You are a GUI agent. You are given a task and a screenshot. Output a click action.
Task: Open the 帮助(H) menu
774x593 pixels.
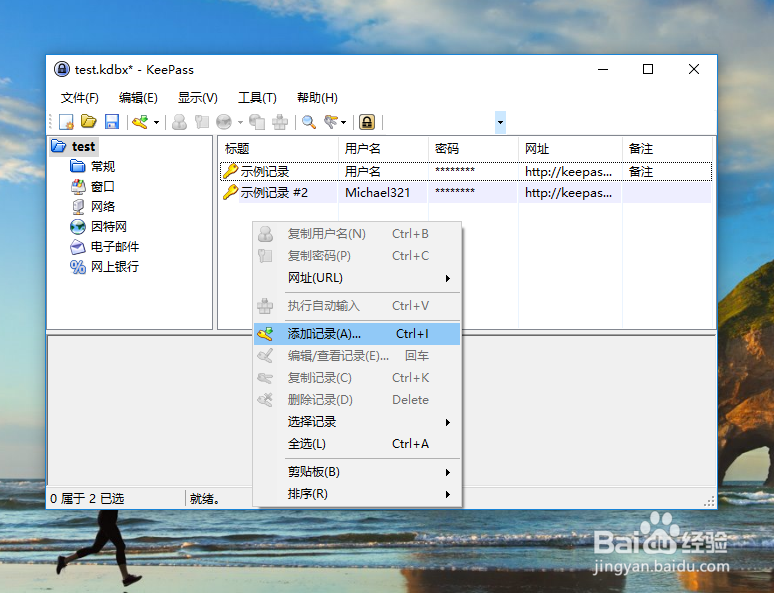pos(317,98)
